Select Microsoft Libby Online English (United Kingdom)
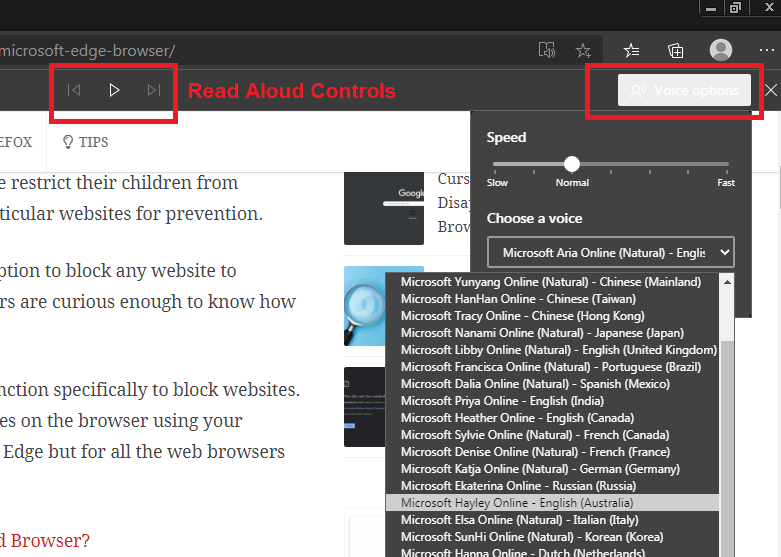781x557 pixels. [x=552, y=350]
